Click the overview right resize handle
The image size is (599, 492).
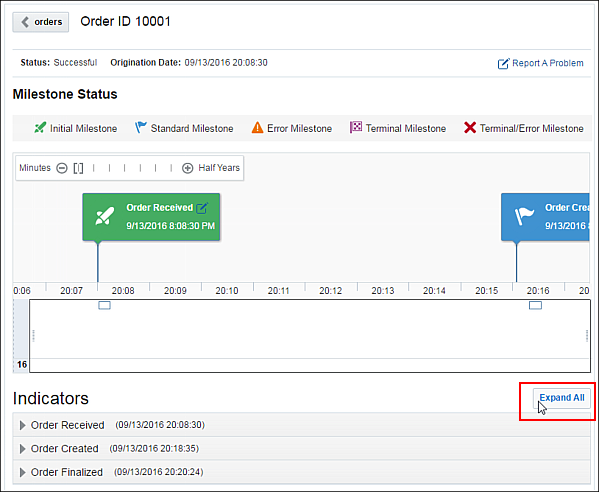click(587, 336)
